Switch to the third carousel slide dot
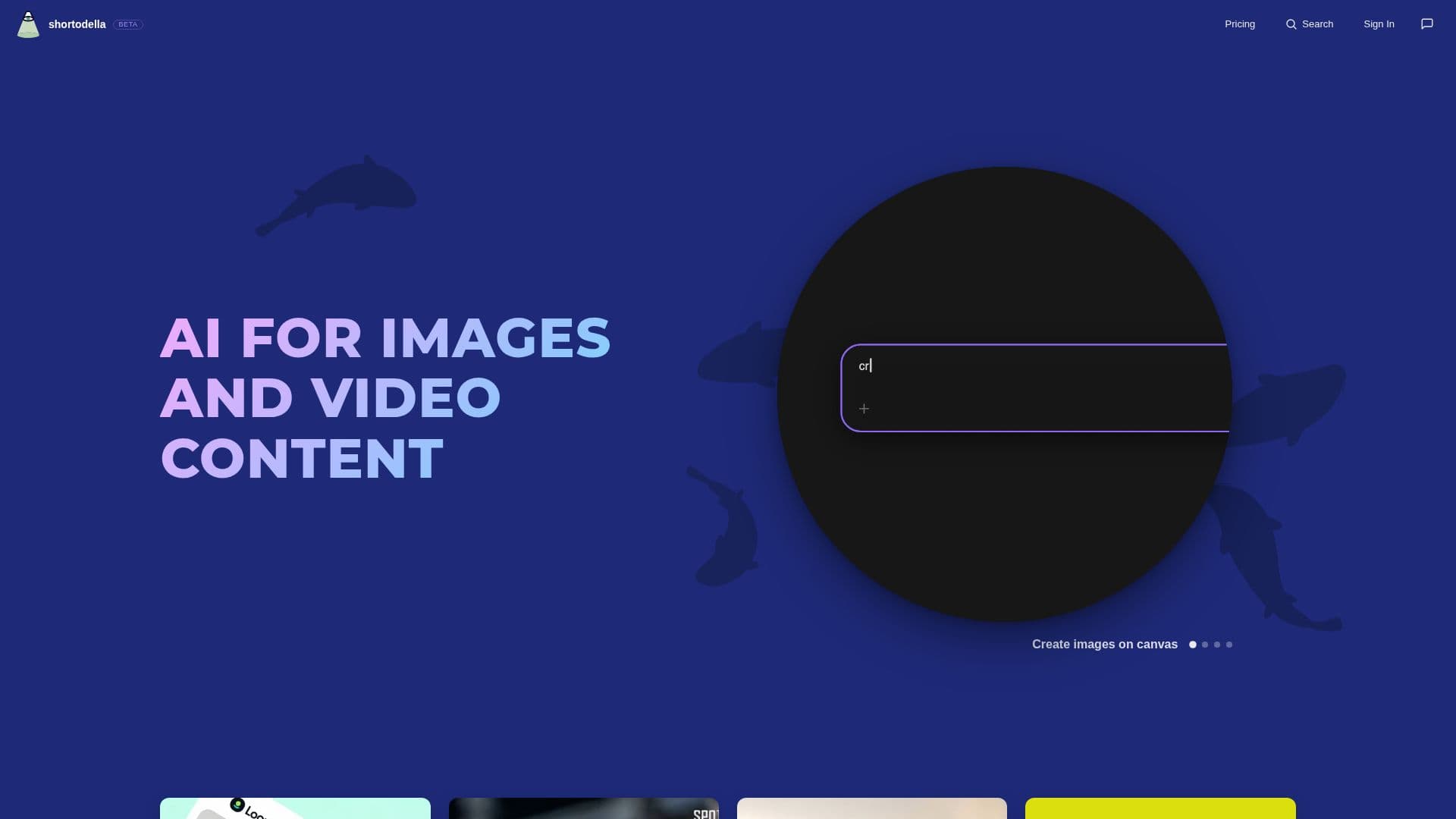The height and width of the screenshot is (819, 1456). pyautogui.click(x=1217, y=645)
